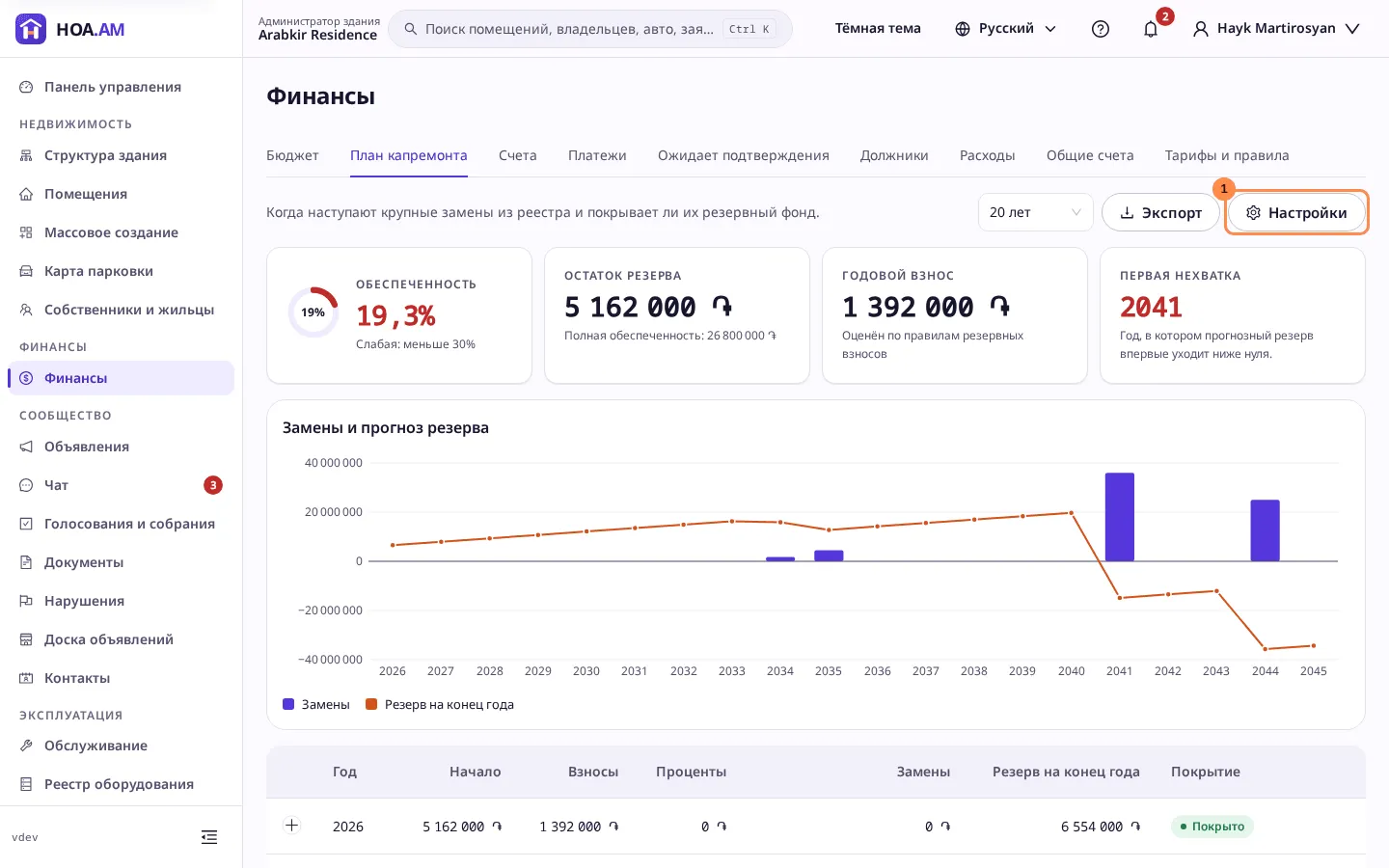Click the Покрыто status badge
This screenshot has height=868, width=1389.
click(x=1212, y=827)
